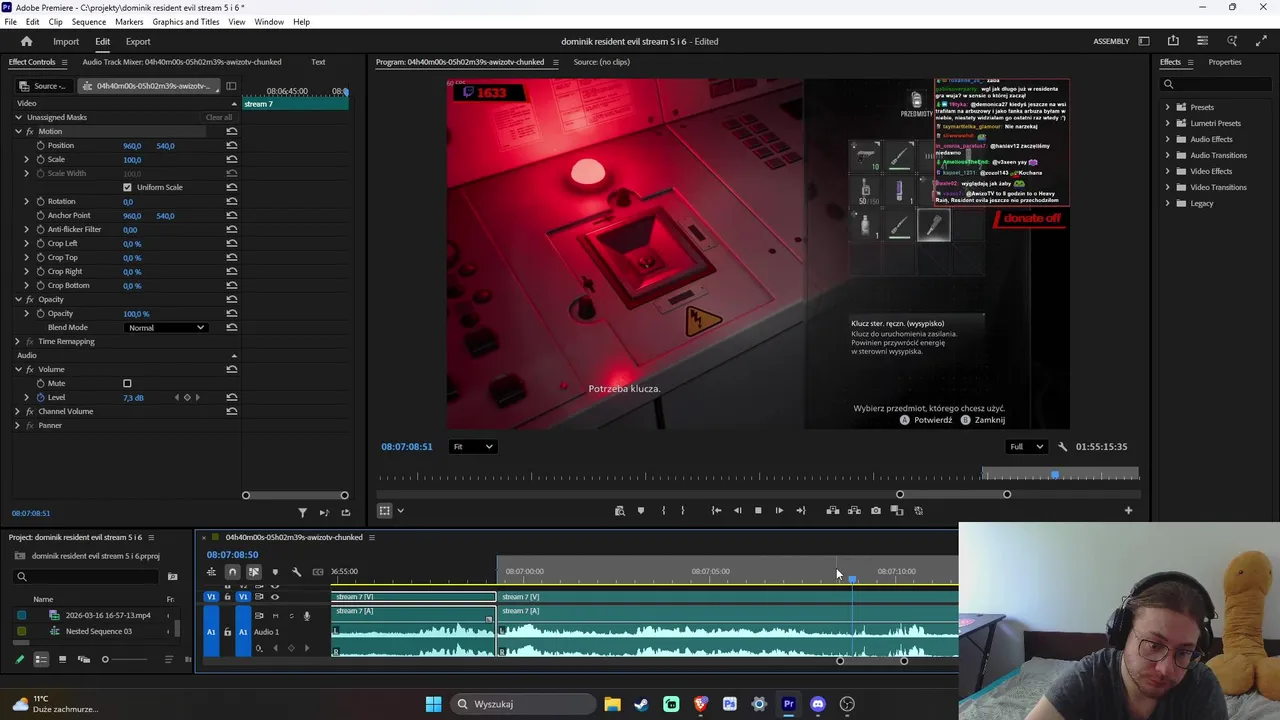Image resolution: width=1280 pixels, height=720 pixels.
Task: Toggle Linked Selection in Timeline
Action: [254, 572]
